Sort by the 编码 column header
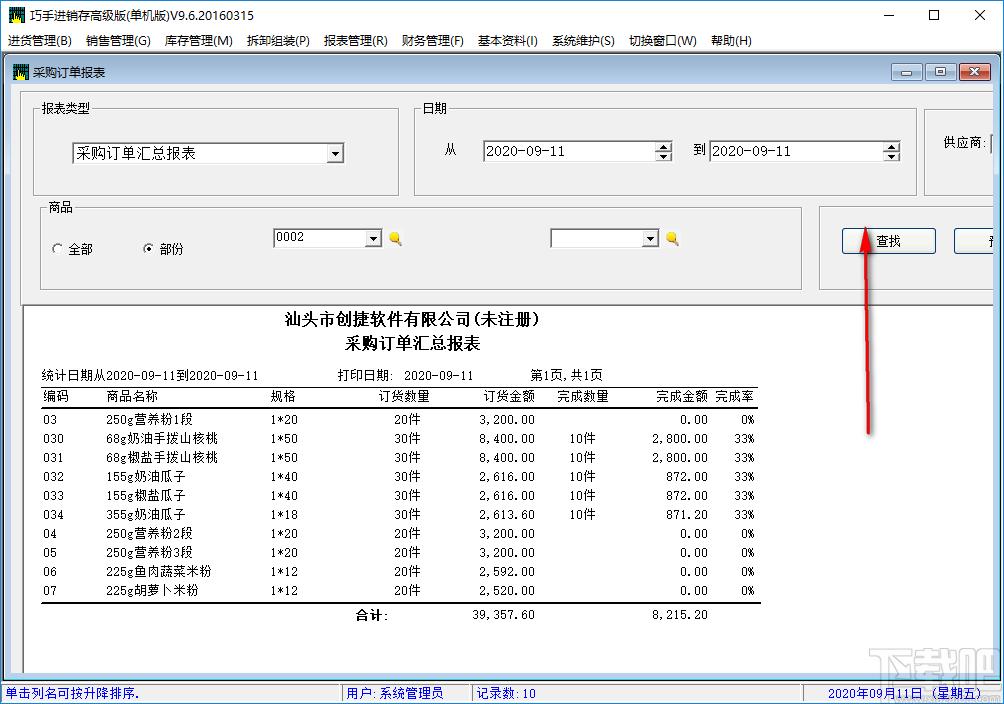The width and height of the screenshot is (1004, 704). [x=56, y=397]
